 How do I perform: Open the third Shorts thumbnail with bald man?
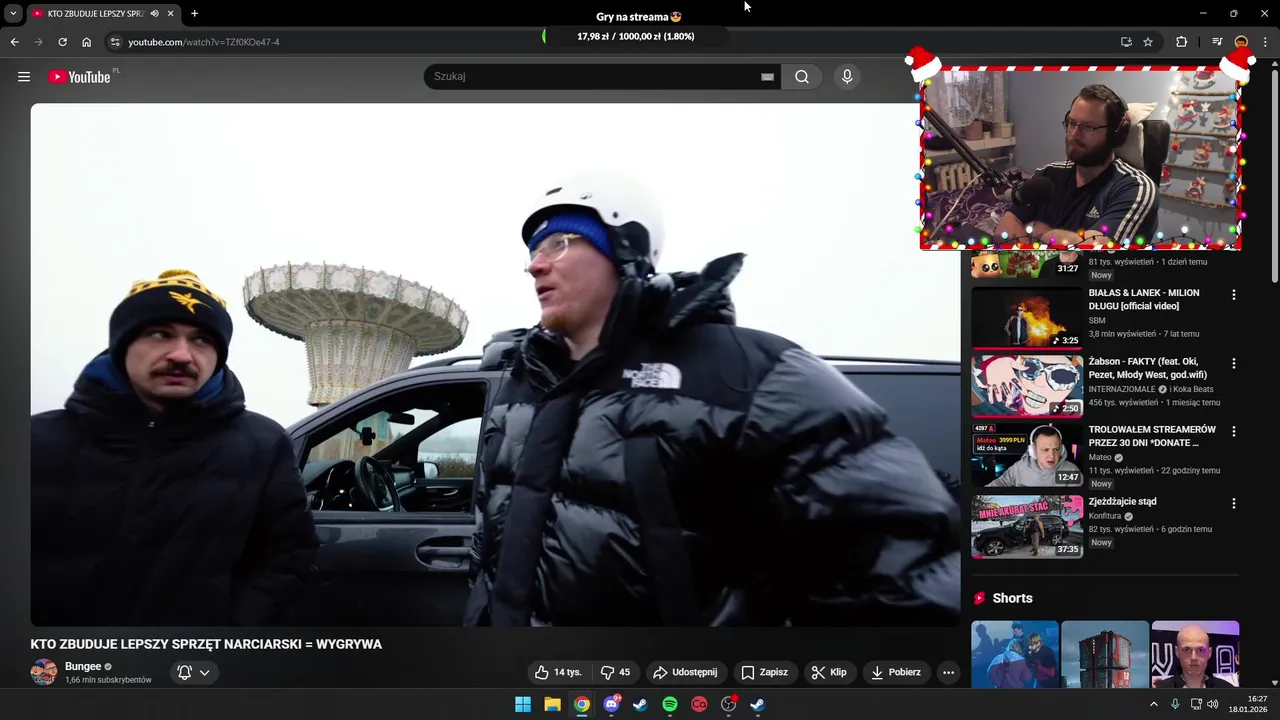1195,655
